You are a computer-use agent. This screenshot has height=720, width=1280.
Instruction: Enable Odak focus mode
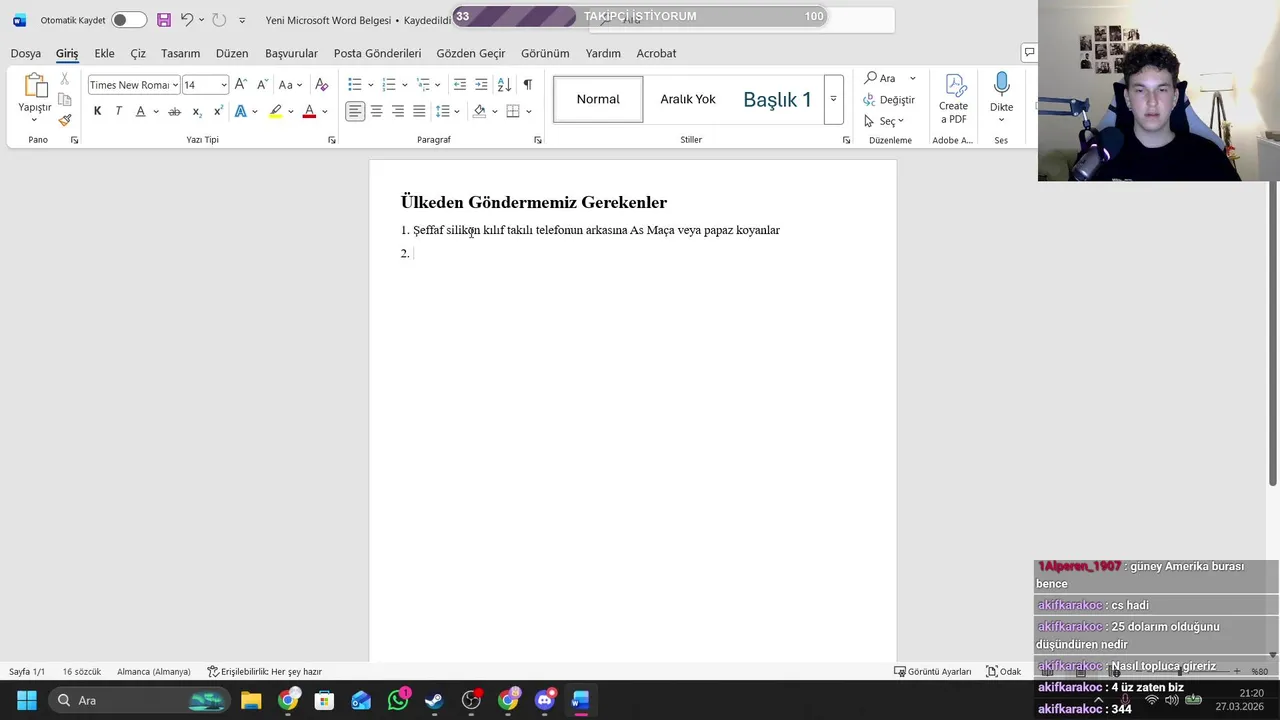coord(1003,672)
